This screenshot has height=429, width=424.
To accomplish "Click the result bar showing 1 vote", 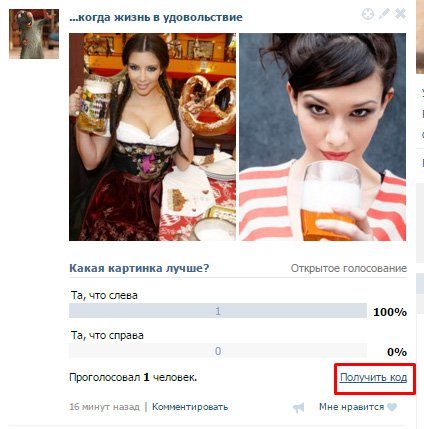I will pyautogui.click(x=218, y=311).
